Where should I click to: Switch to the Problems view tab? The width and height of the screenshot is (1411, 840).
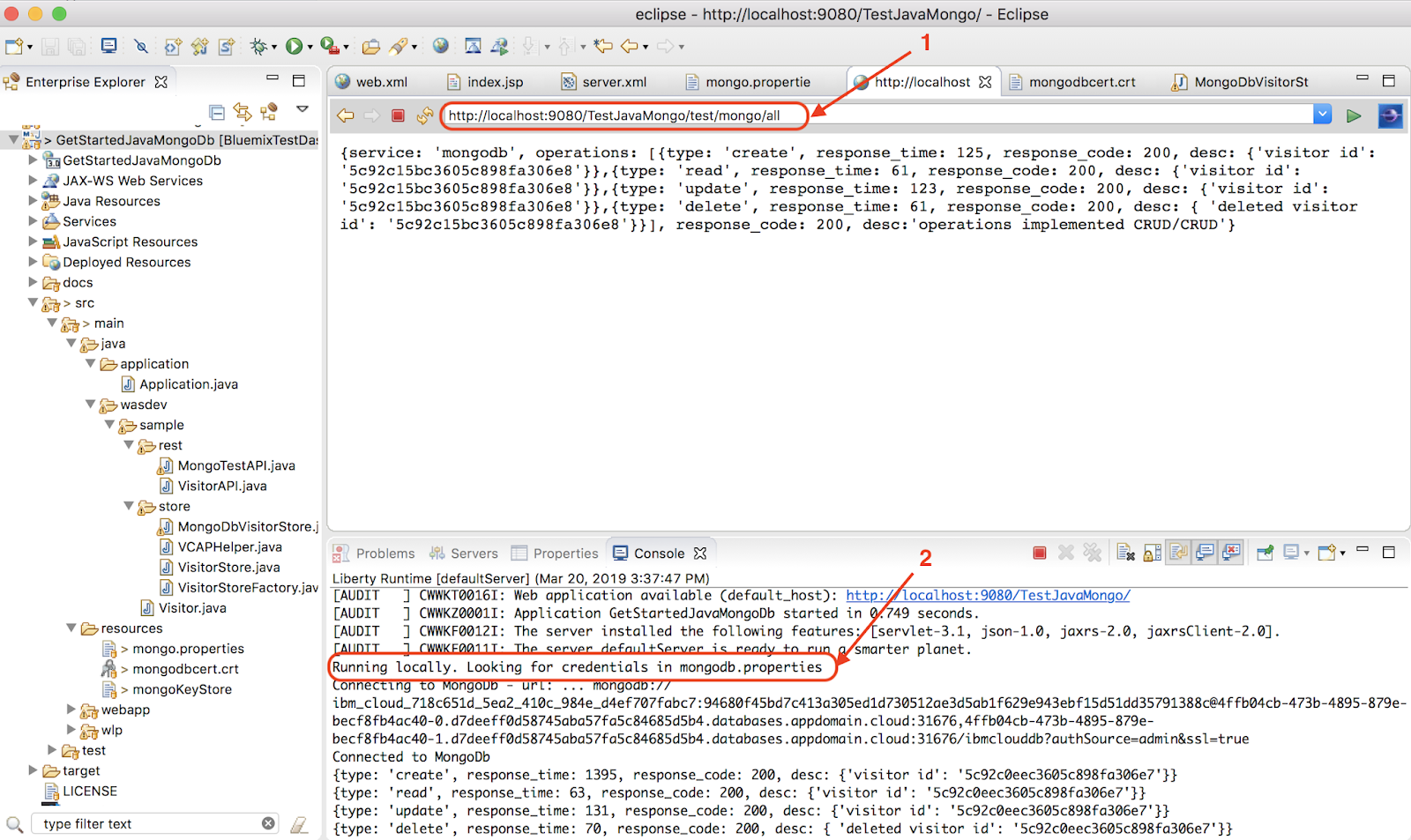click(x=374, y=554)
